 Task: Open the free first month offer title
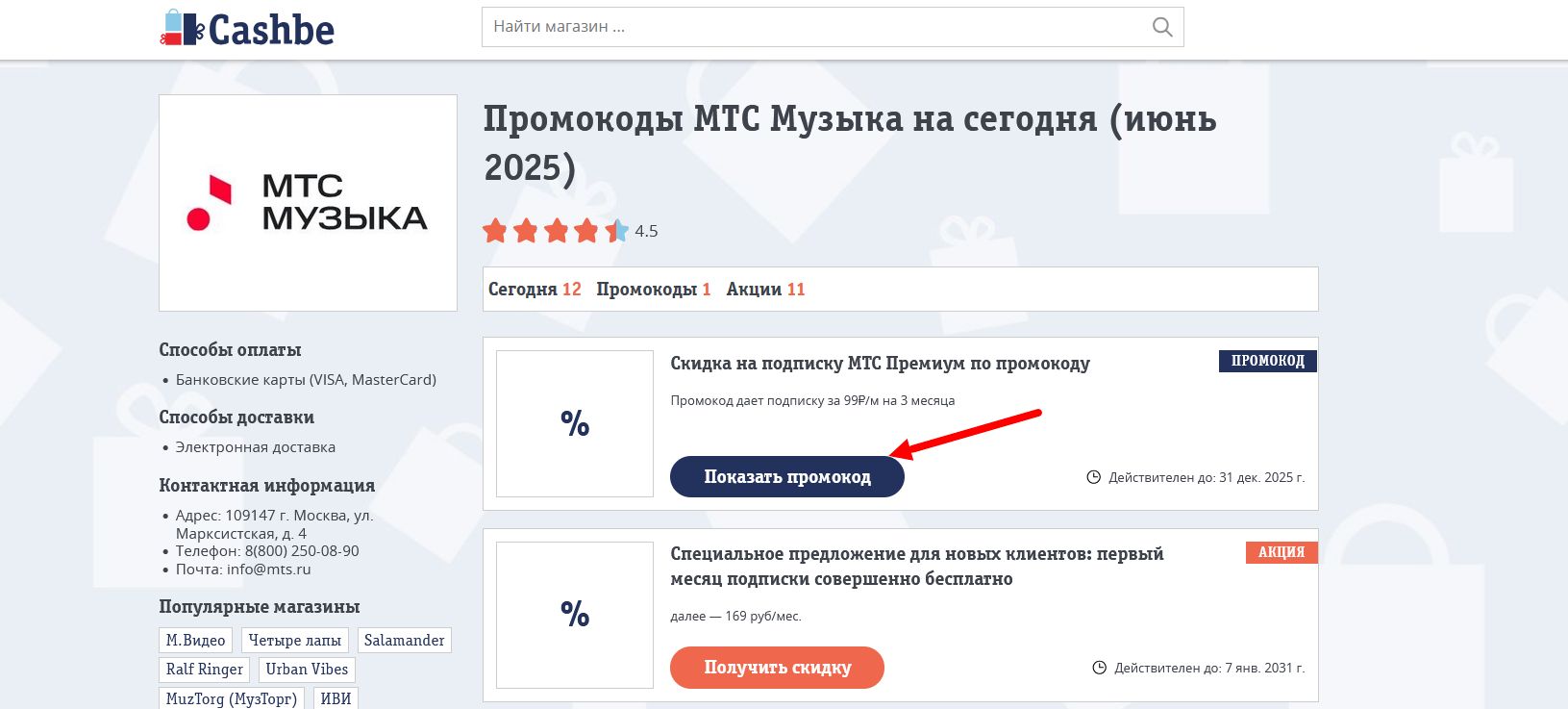coord(916,567)
